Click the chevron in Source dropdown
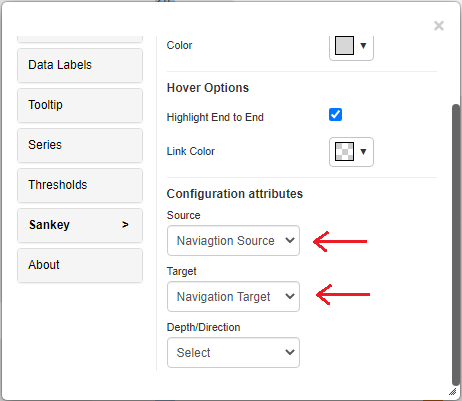 (290, 240)
